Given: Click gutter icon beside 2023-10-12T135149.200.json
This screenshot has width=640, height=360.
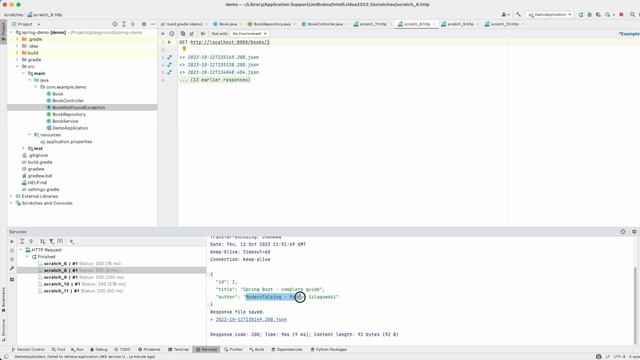Looking at the screenshot, I should [169, 57].
